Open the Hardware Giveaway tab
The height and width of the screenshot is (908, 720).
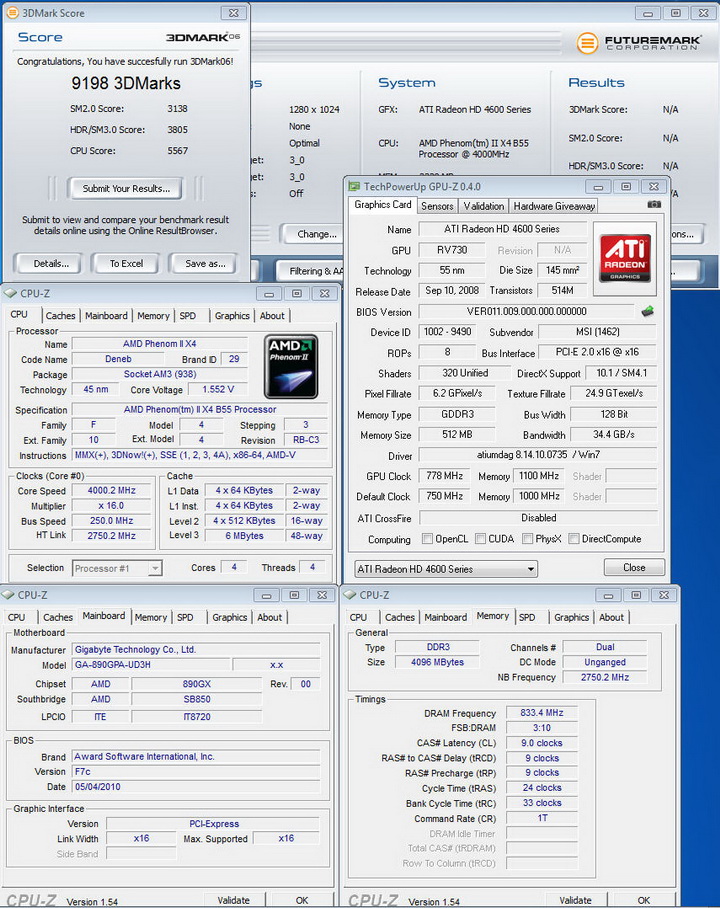click(554, 206)
